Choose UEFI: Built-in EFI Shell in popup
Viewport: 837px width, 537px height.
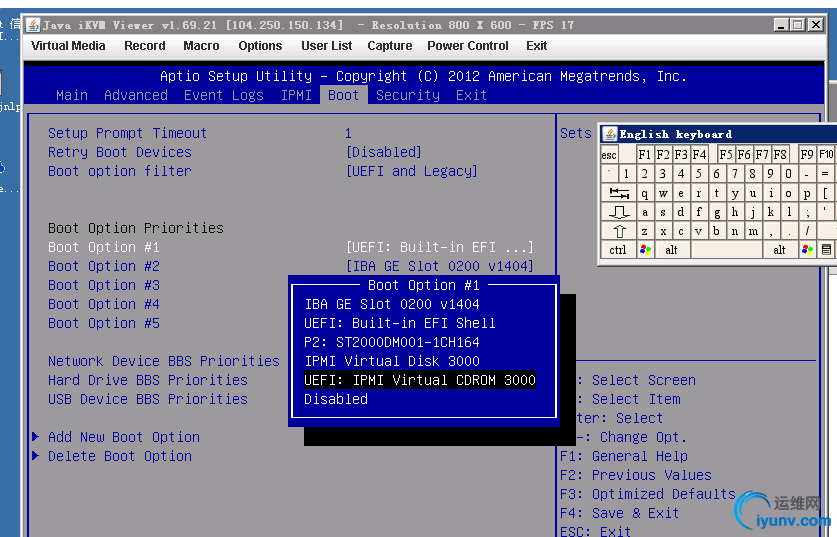pyautogui.click(x=400, y=323)
